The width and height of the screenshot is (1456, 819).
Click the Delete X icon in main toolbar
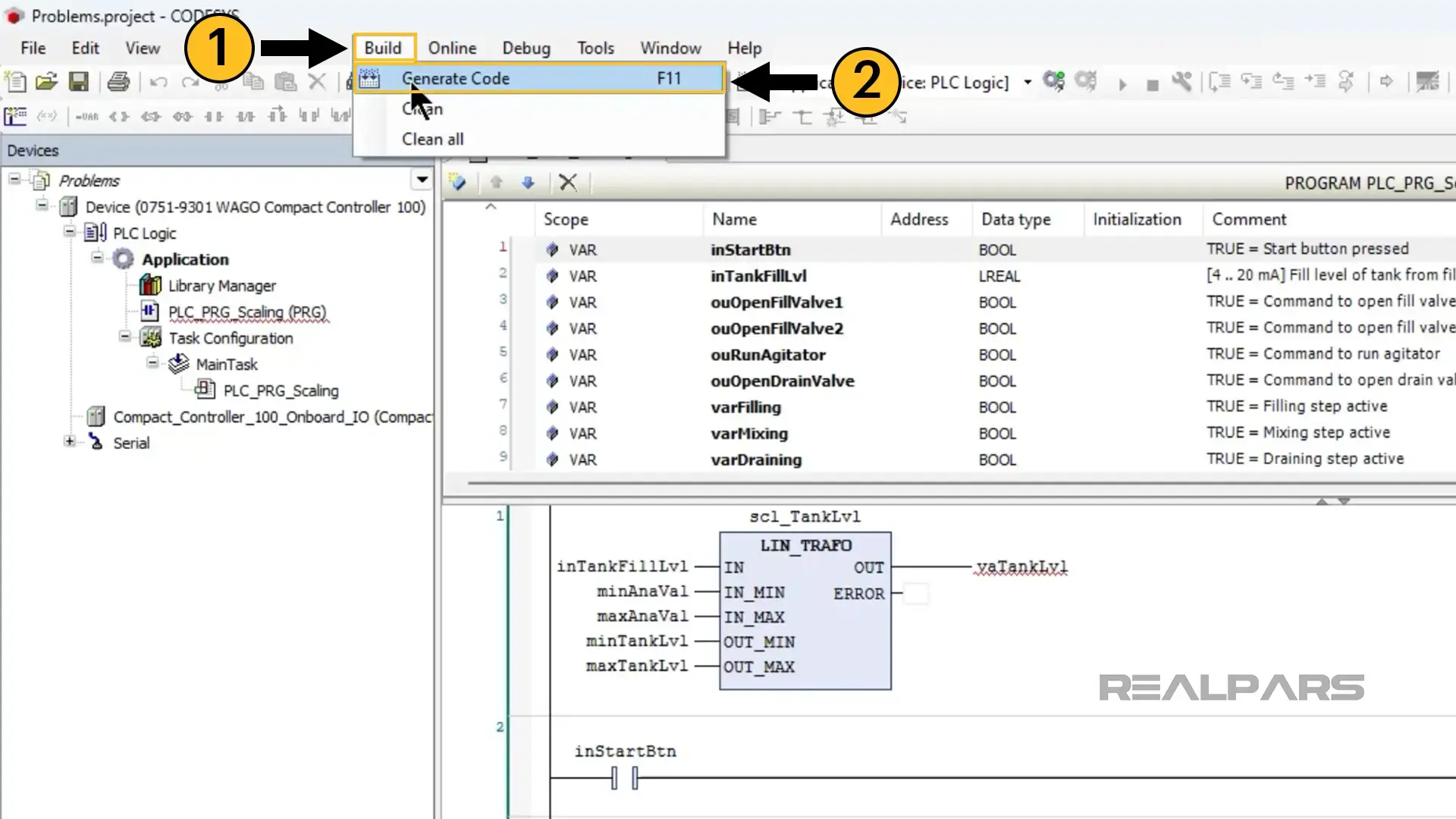317,81
